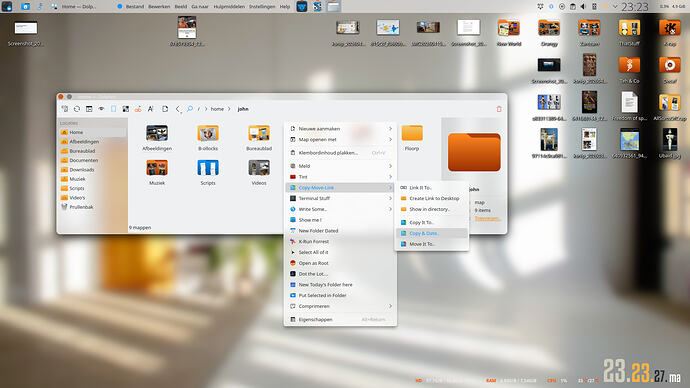Click the refresh icon in Dolphin toolbar

(x=77, y=109)
